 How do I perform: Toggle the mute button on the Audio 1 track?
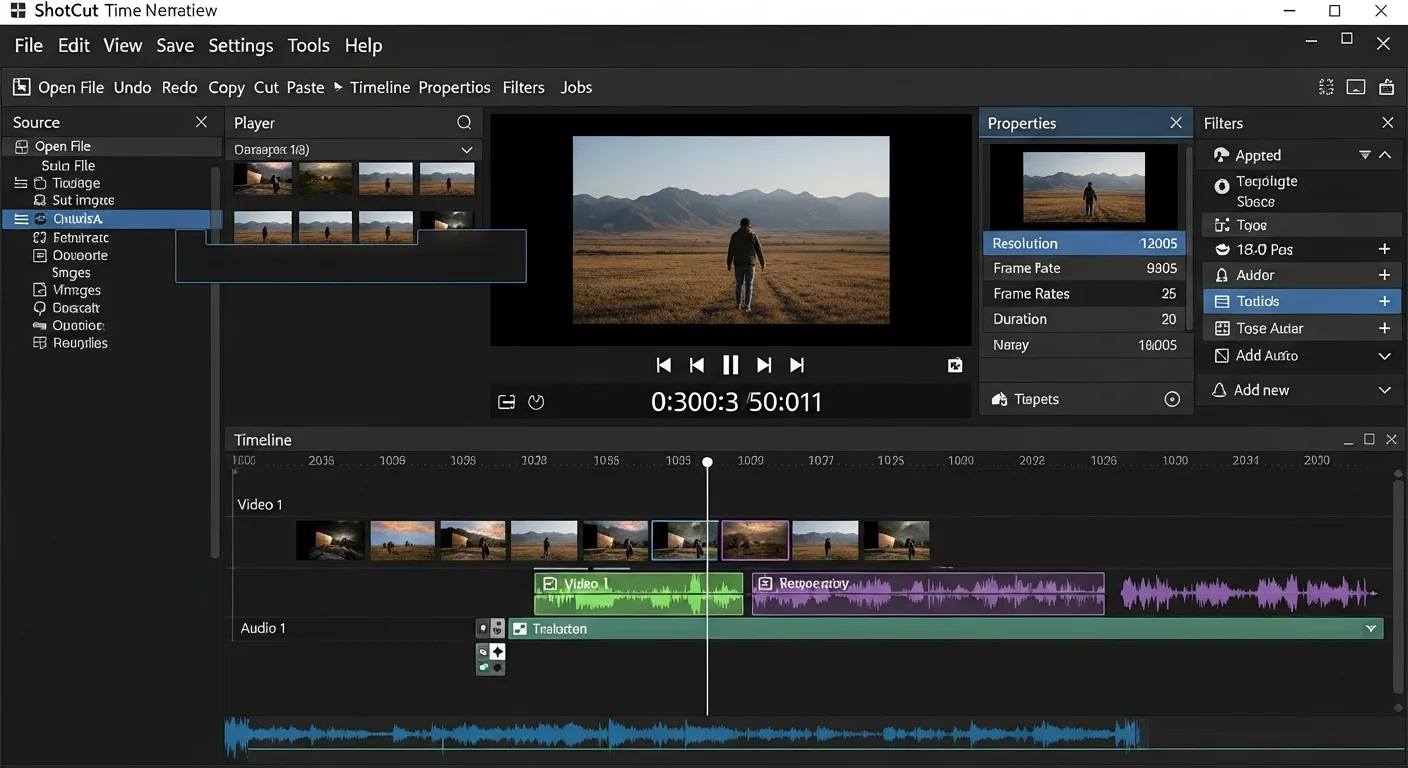483,628
